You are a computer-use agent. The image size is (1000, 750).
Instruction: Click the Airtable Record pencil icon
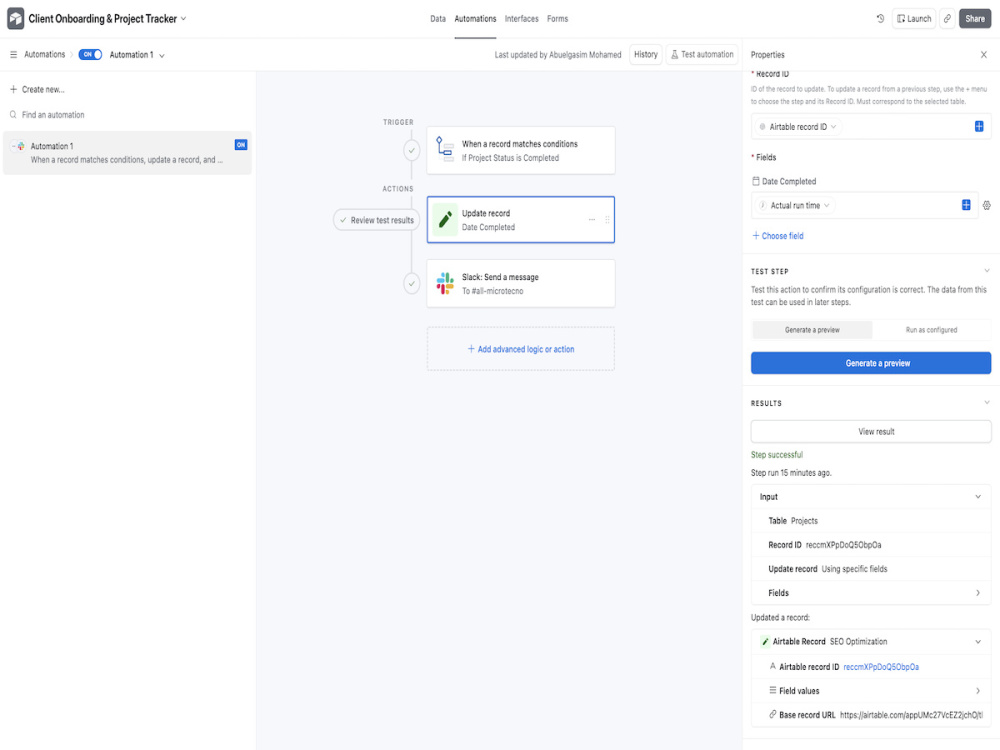765,642
